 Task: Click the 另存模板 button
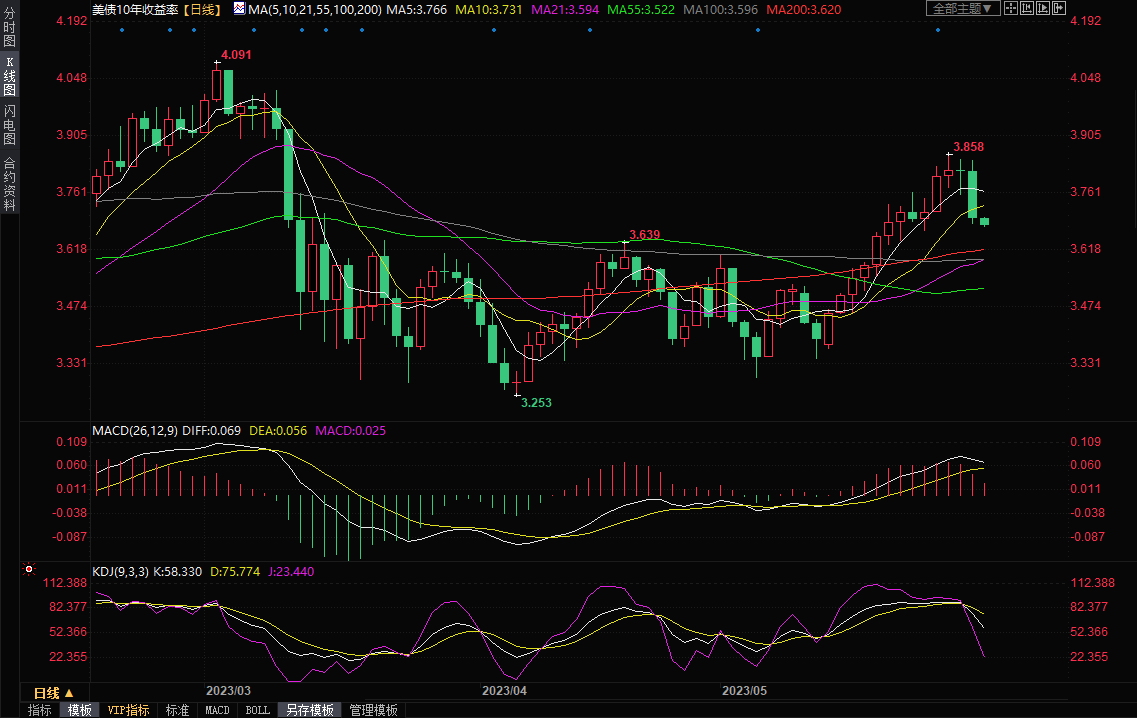[x=309, y=710]
